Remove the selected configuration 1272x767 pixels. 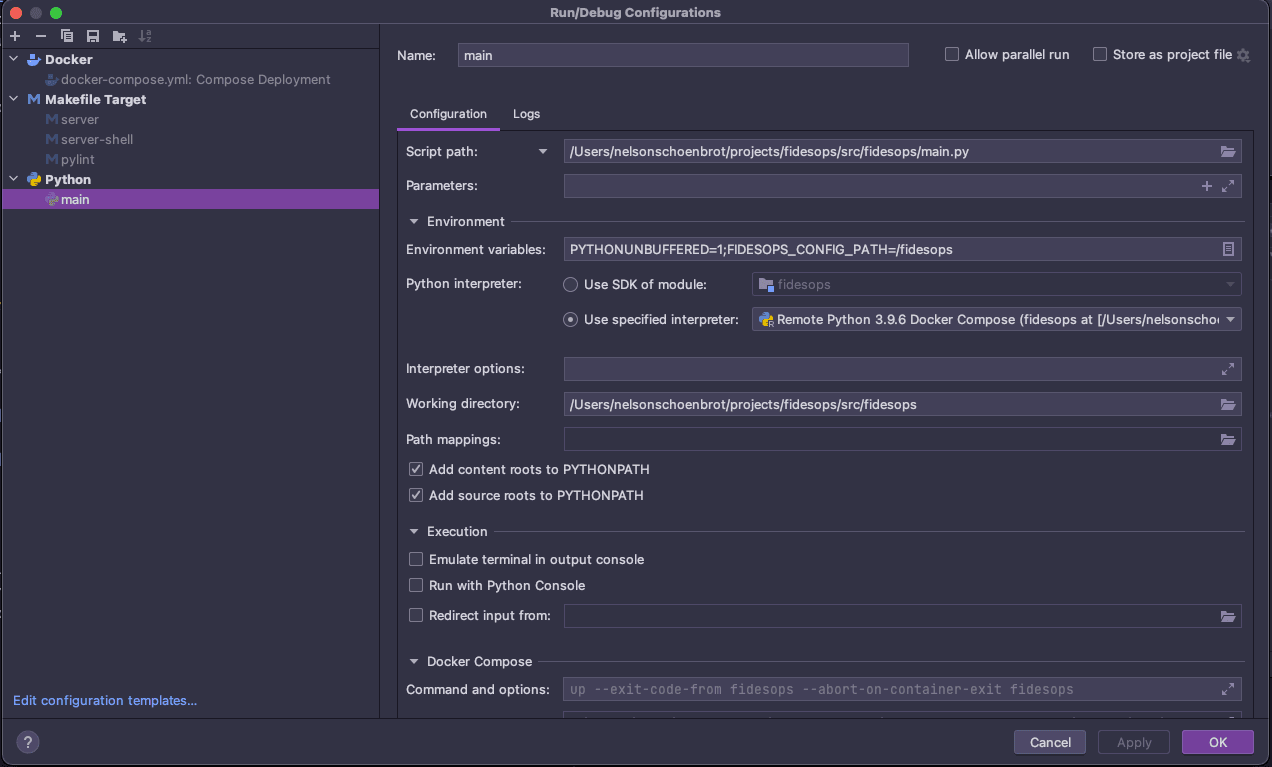point(41,36)
